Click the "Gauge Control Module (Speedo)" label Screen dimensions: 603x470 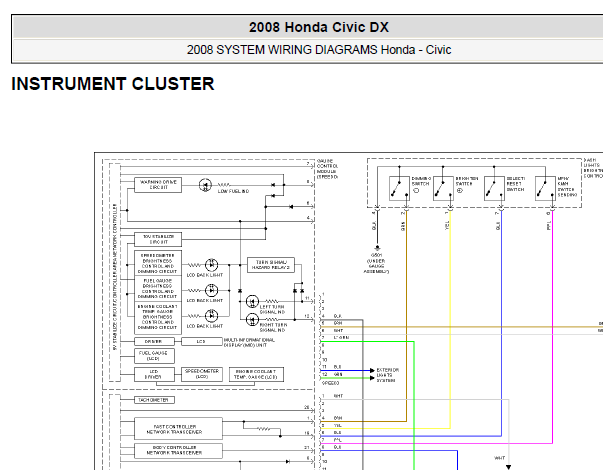tap(328, 169)
